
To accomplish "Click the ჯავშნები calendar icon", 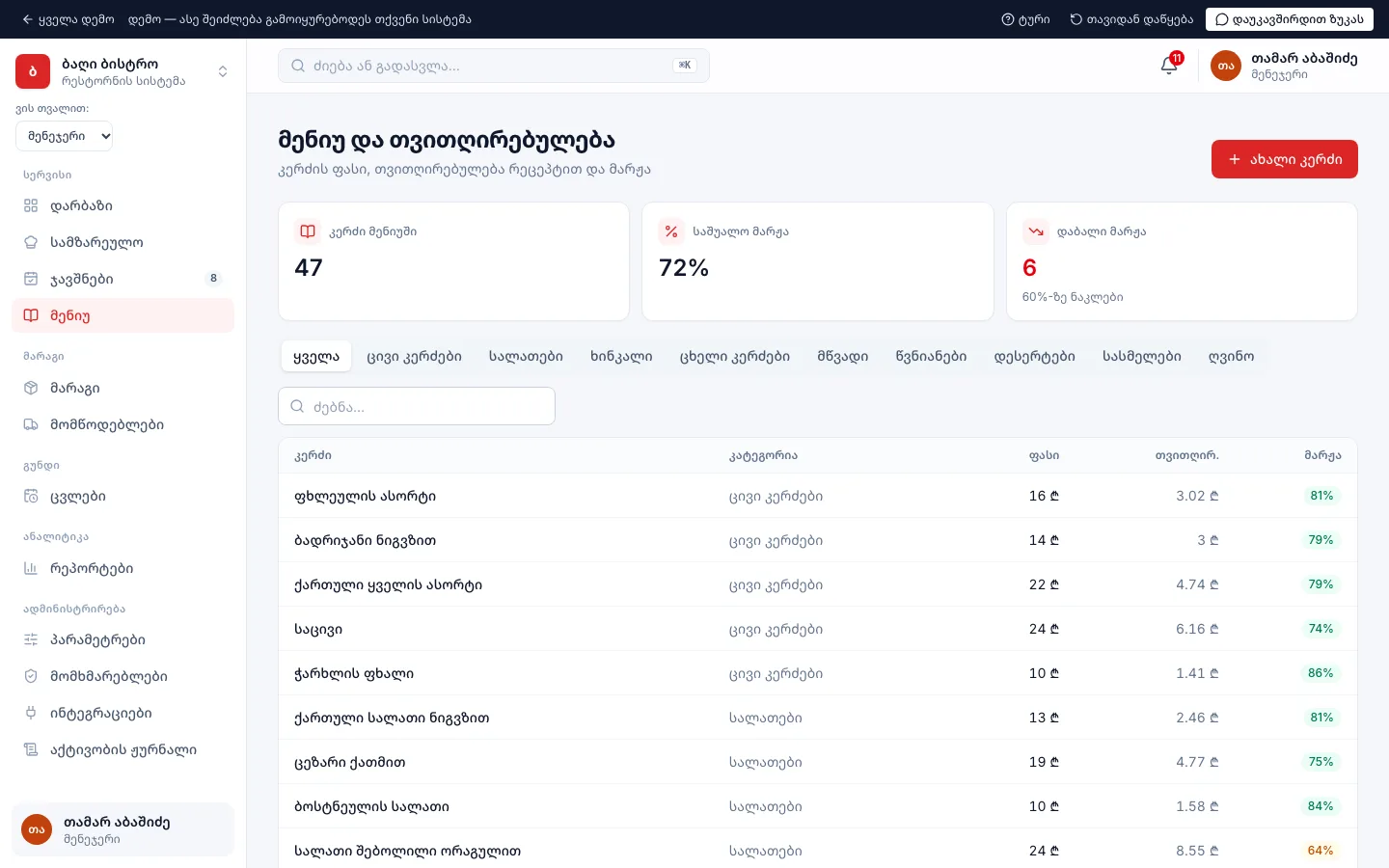I will 31,279.
